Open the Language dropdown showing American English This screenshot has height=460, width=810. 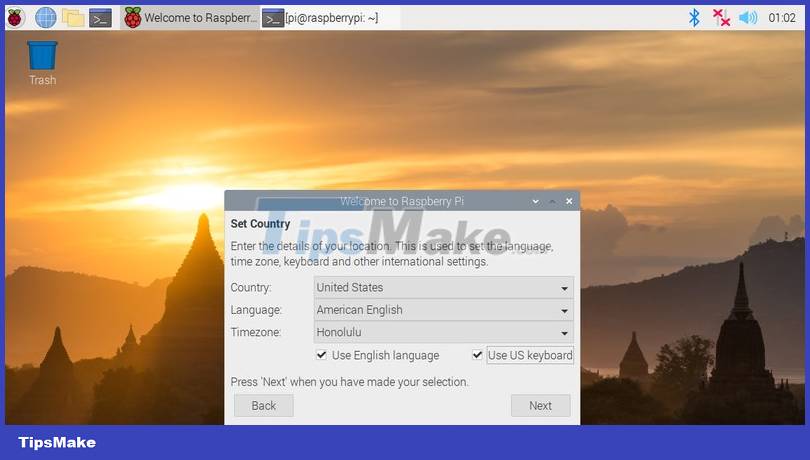pos(443,310)
